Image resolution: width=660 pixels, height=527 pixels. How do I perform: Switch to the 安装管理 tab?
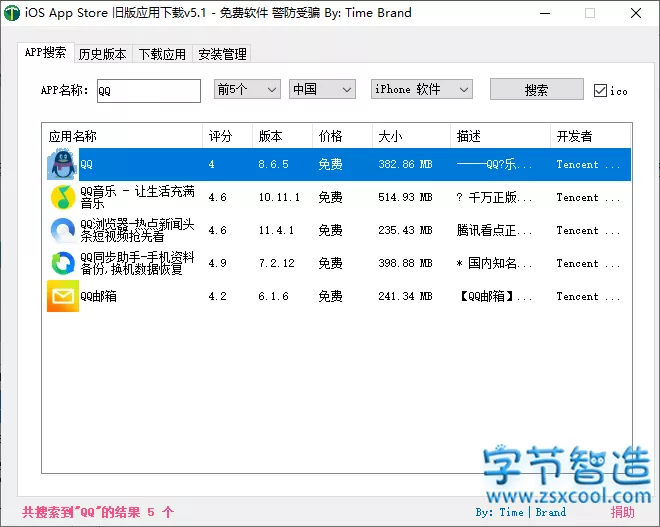point(222,54)
